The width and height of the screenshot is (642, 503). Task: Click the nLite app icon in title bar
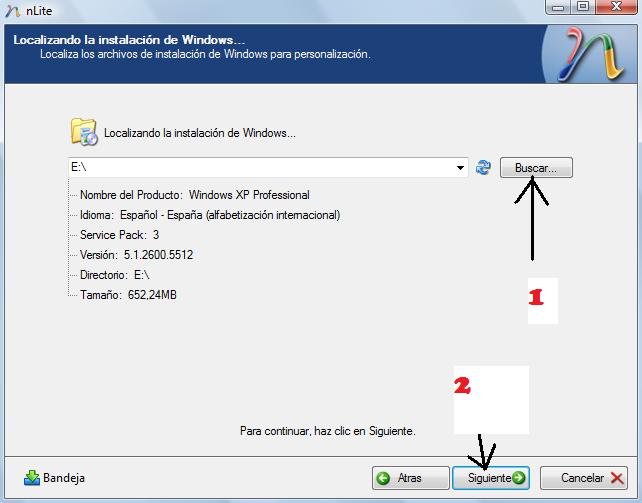coord(10,9)
